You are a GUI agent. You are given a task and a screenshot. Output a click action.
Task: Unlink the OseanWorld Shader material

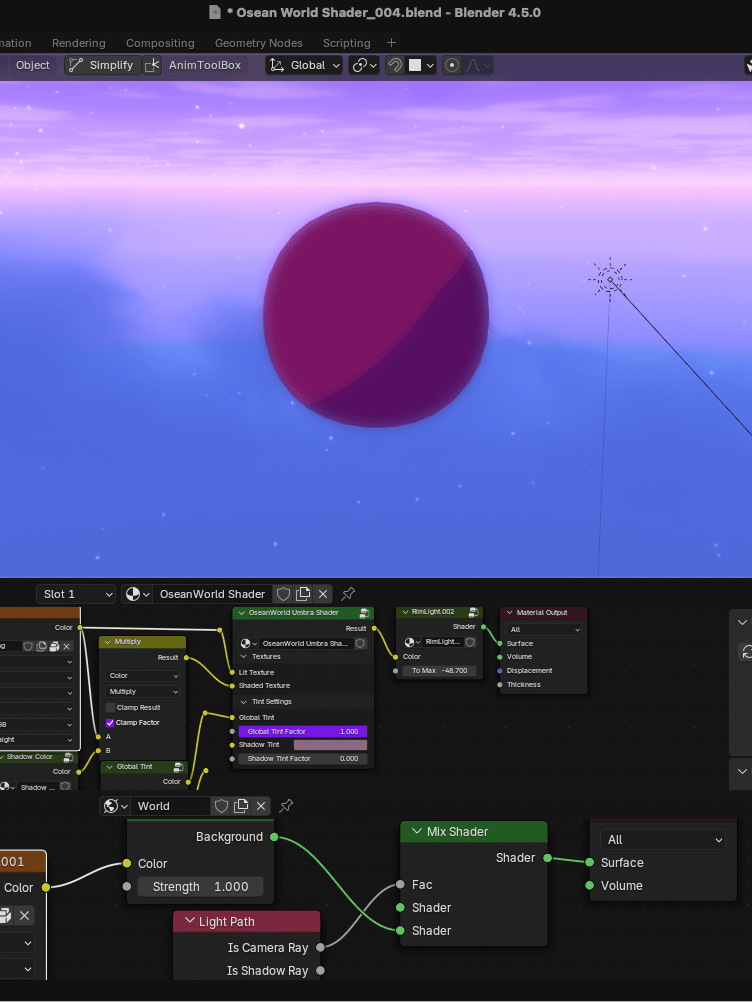coord(323,594)
